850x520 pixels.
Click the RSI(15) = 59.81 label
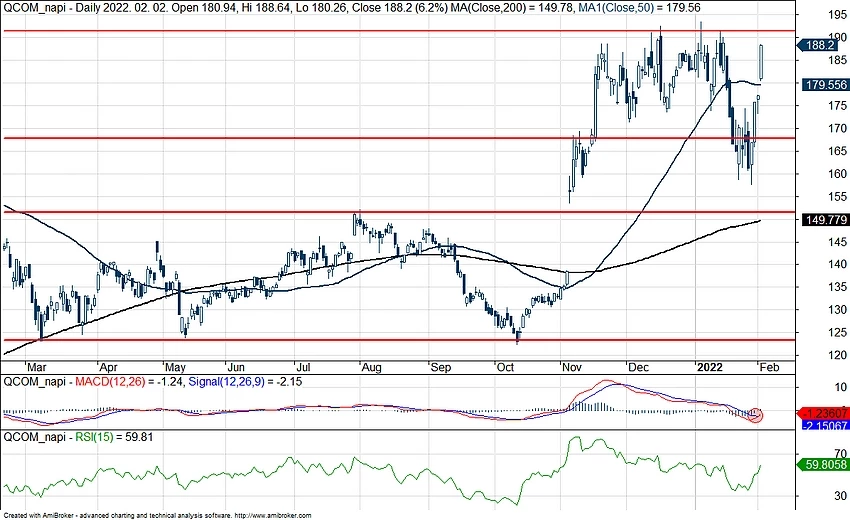[114, 436]
